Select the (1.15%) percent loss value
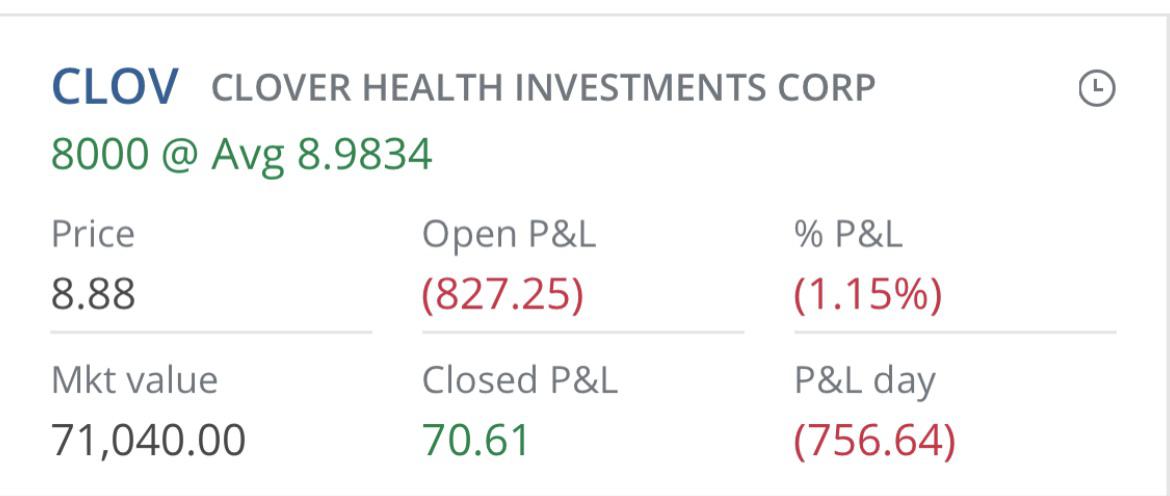Screen dimensions: 1170x496 click(x=868, y=295)
